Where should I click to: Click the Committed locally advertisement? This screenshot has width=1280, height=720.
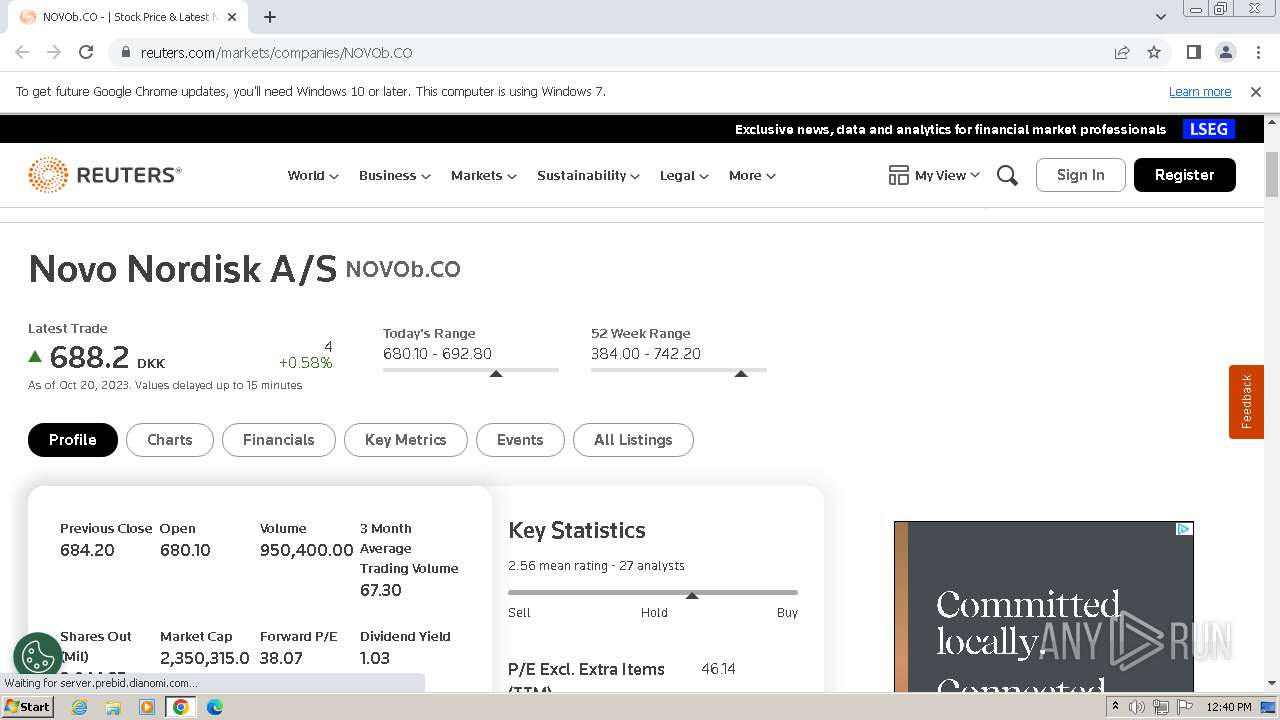[1044, 607]
